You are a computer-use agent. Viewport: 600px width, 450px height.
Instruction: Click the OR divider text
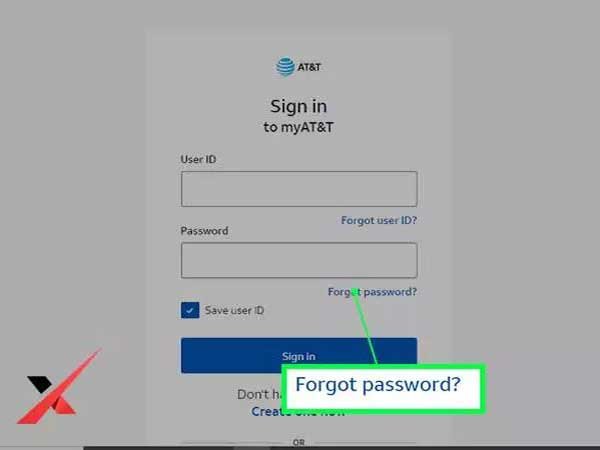pos(299,442)
